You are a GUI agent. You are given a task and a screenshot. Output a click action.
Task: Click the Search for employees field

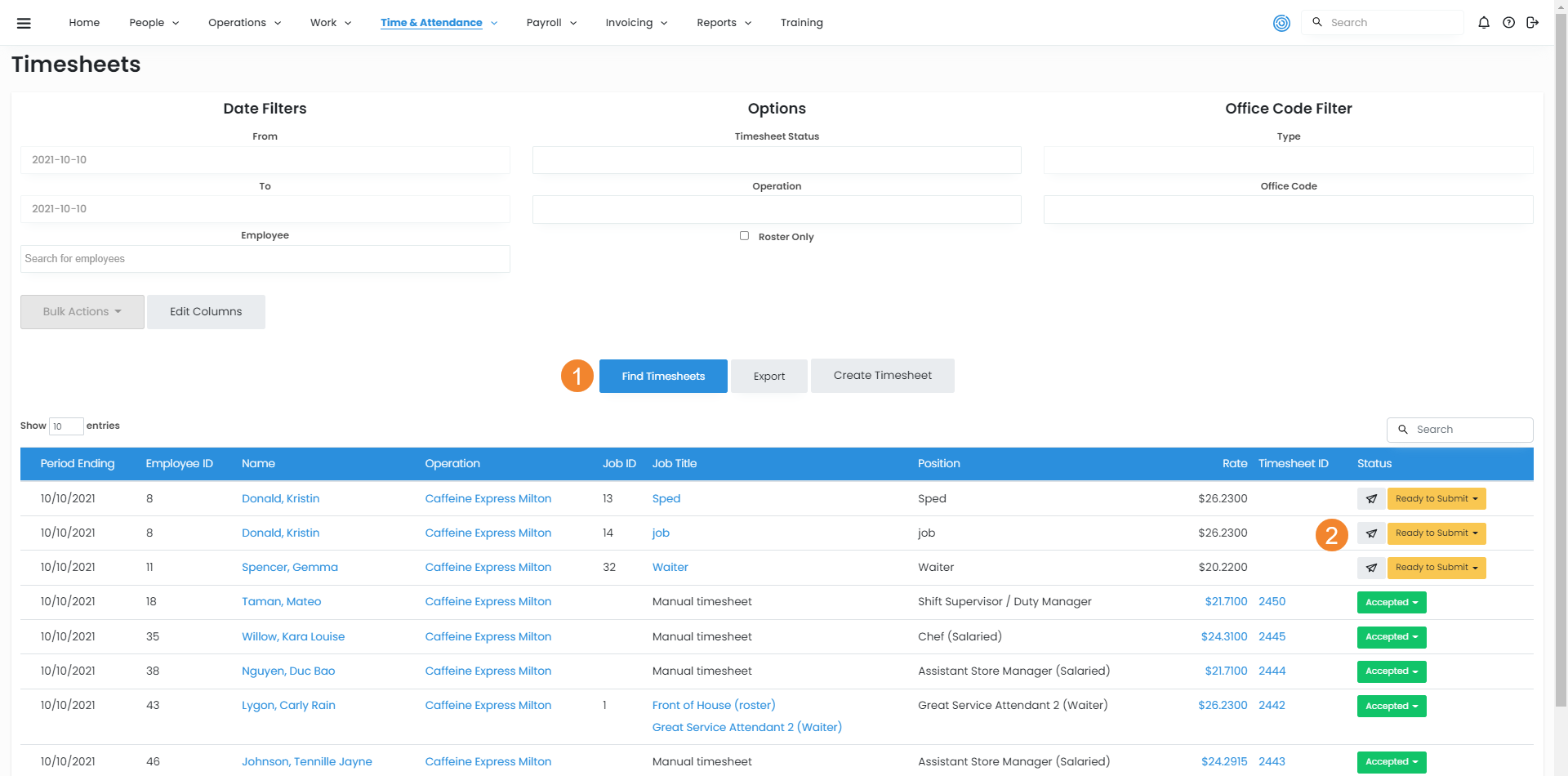[265, 259]
